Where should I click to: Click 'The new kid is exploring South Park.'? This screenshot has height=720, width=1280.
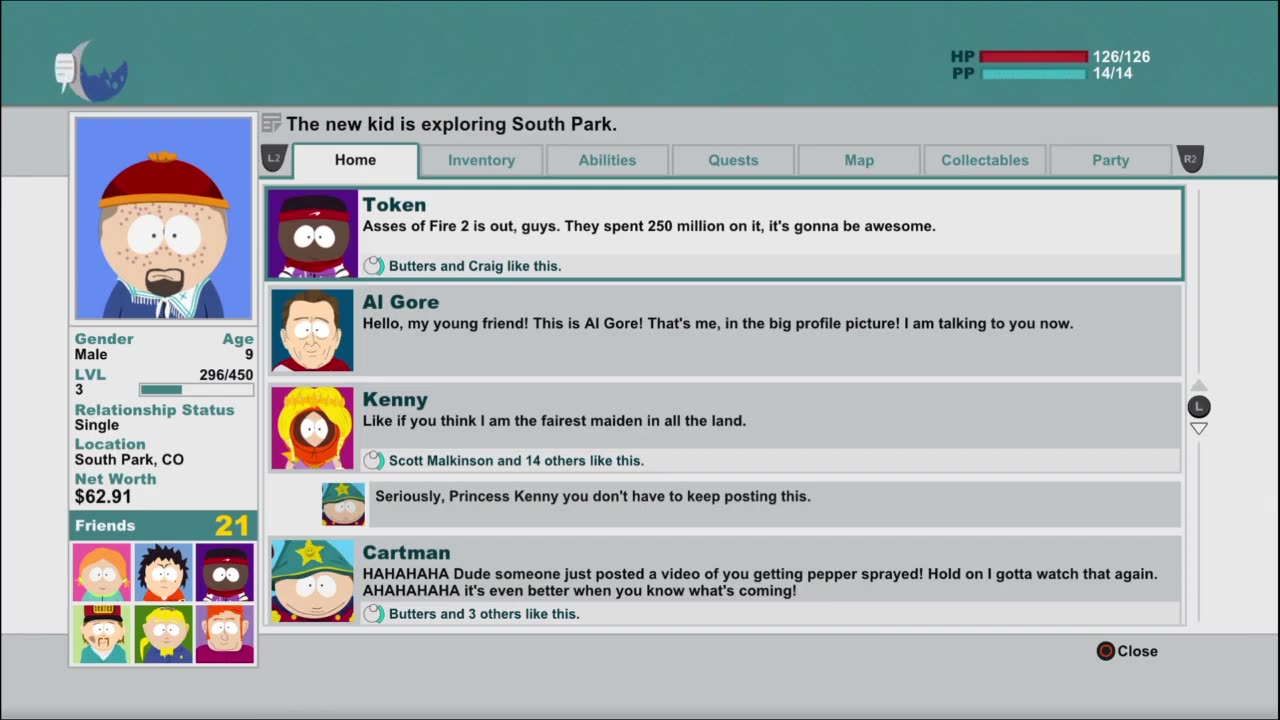[x=451, y=125]
